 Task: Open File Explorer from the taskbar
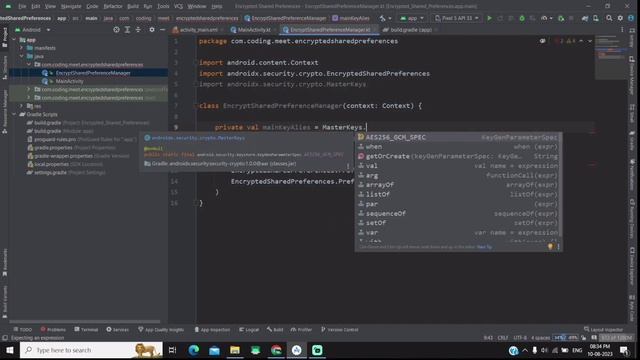tap(235, 350)
